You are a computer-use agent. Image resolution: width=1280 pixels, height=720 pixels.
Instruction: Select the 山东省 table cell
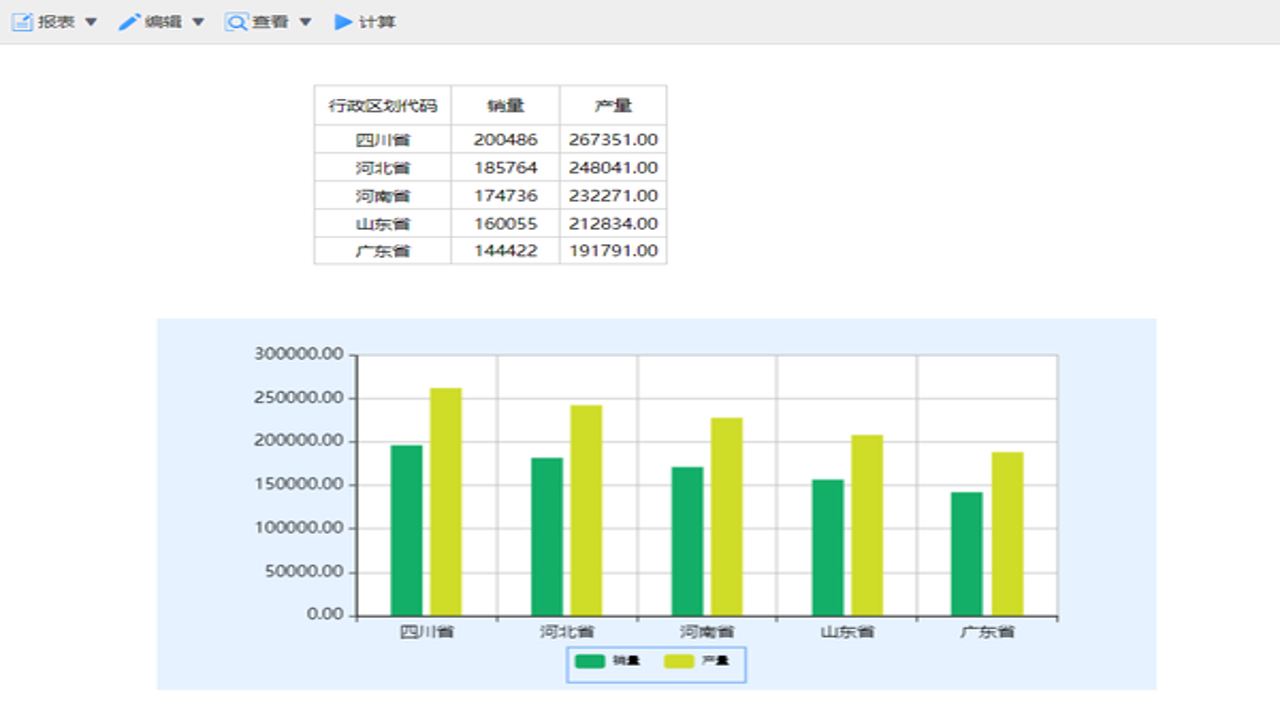point(383,224)
